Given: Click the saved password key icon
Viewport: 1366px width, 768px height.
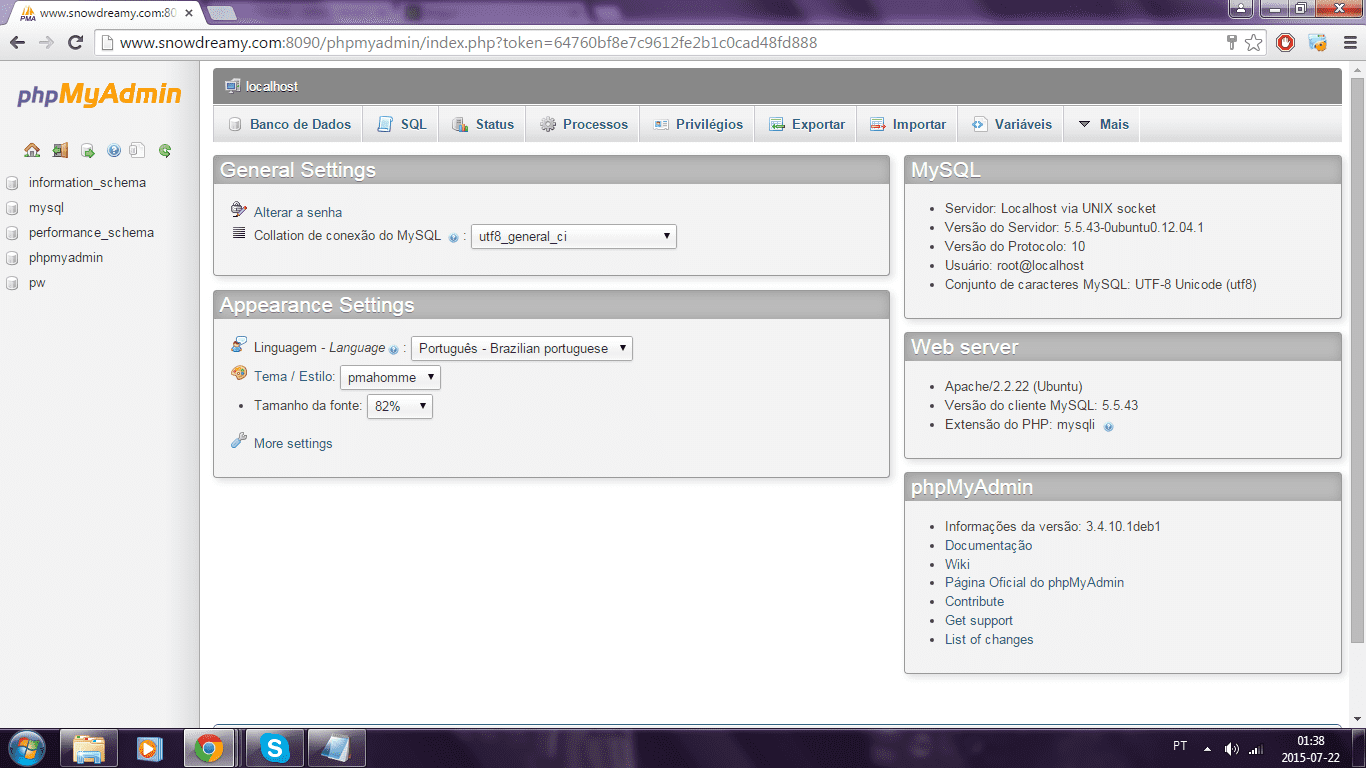Looking at the screenshot, I should click(x=1232, y=43).
